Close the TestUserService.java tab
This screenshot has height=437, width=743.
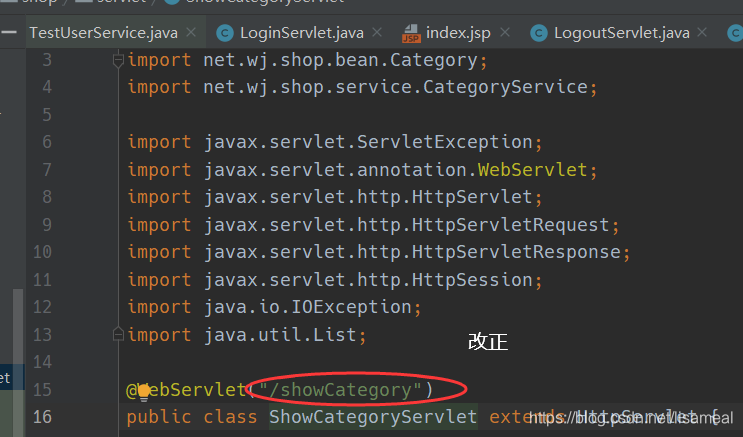pos(191,32)
